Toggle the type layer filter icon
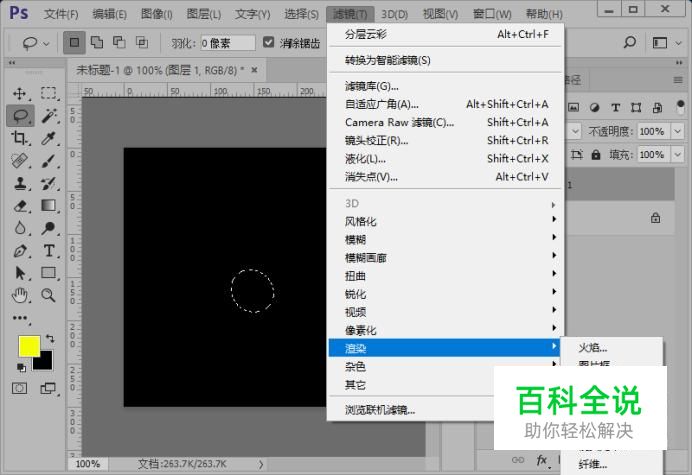Screen dimensions: 692x475 615,107
